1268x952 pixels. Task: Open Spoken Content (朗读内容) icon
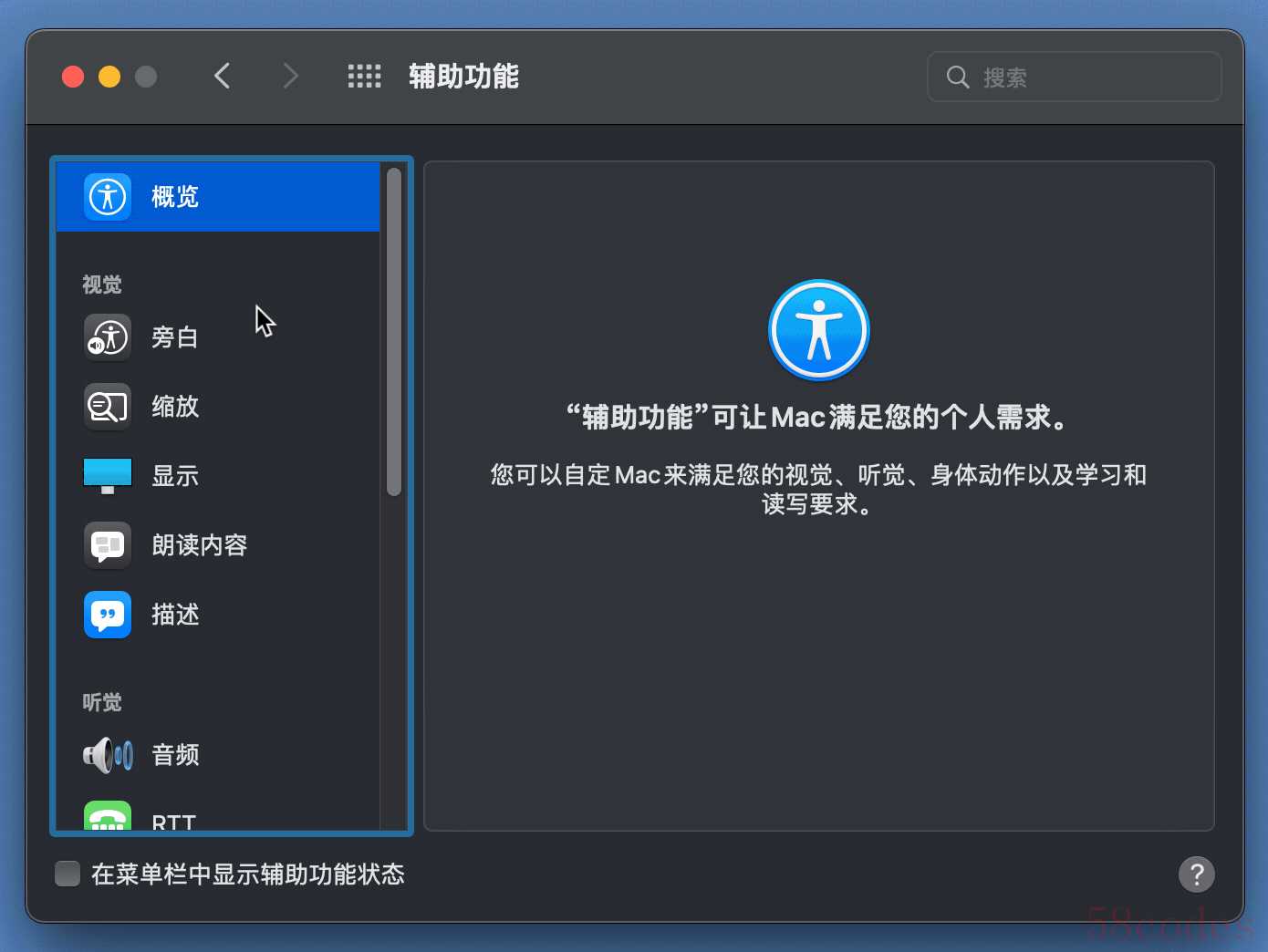coord(108,545)
